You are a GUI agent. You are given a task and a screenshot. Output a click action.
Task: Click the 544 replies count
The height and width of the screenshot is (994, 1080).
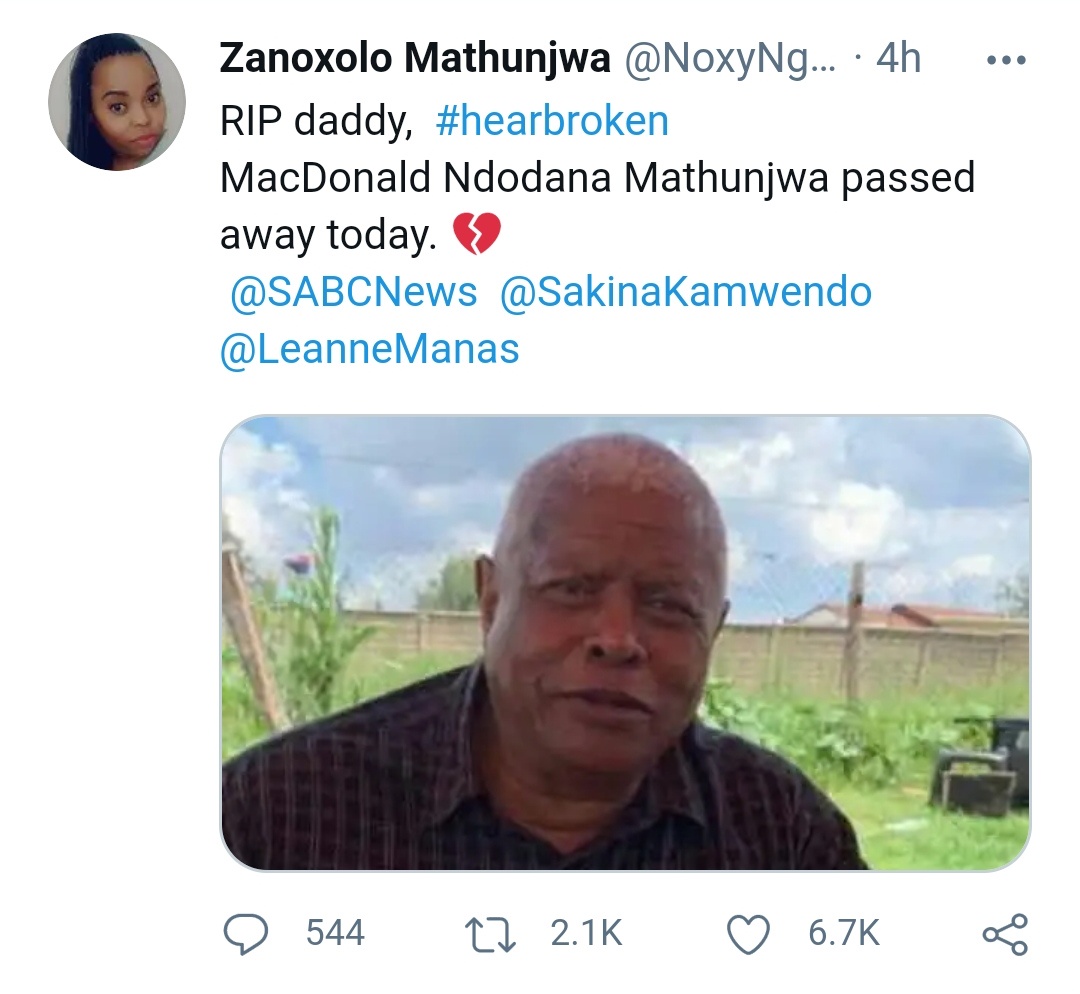pos(335,934)
